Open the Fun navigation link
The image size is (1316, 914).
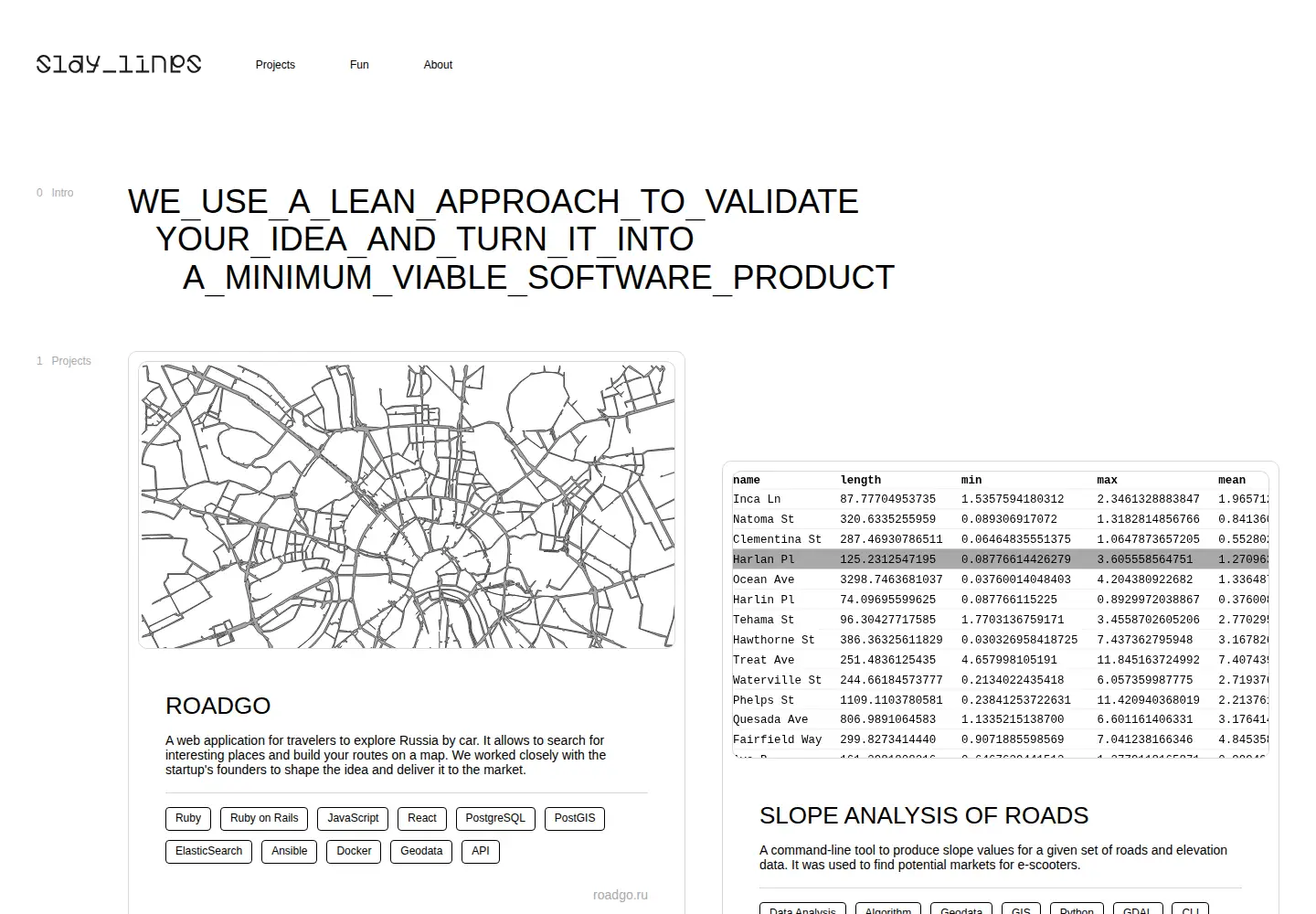pos(359,65)
